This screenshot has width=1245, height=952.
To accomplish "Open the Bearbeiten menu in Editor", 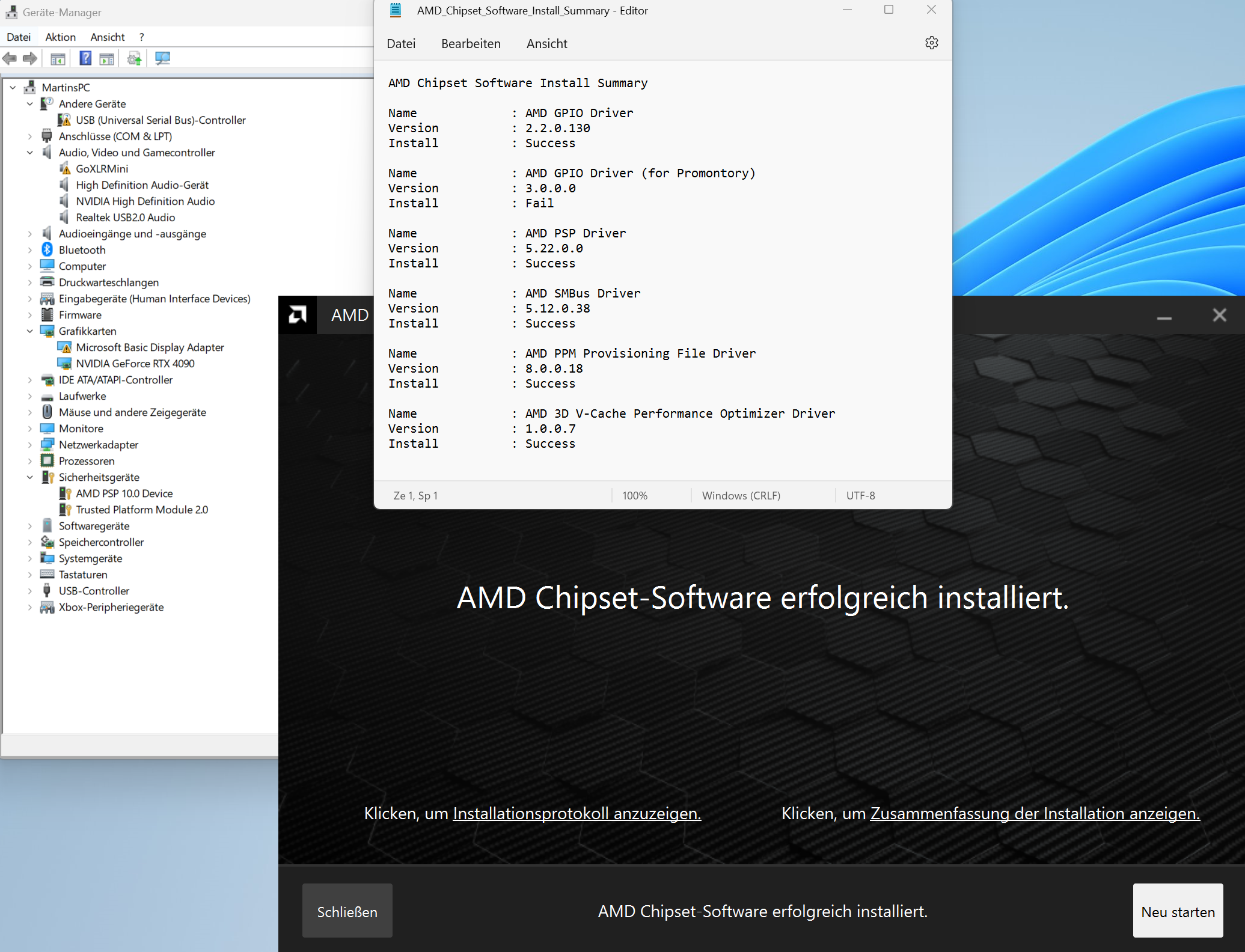I will [471, 44].
